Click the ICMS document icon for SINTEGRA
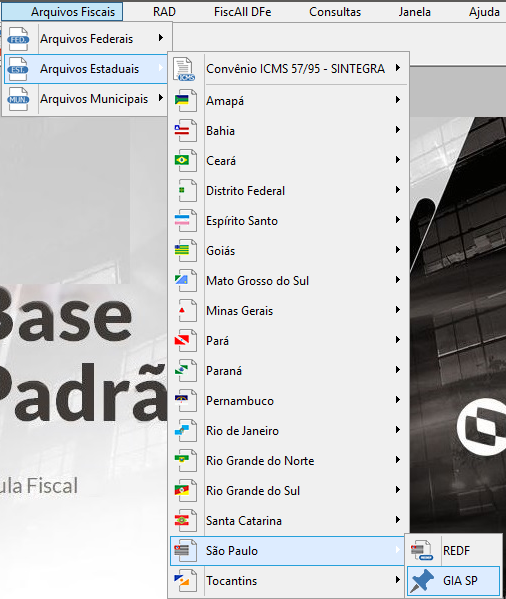This screenshot has height=599, width=506. click(185, 69)
